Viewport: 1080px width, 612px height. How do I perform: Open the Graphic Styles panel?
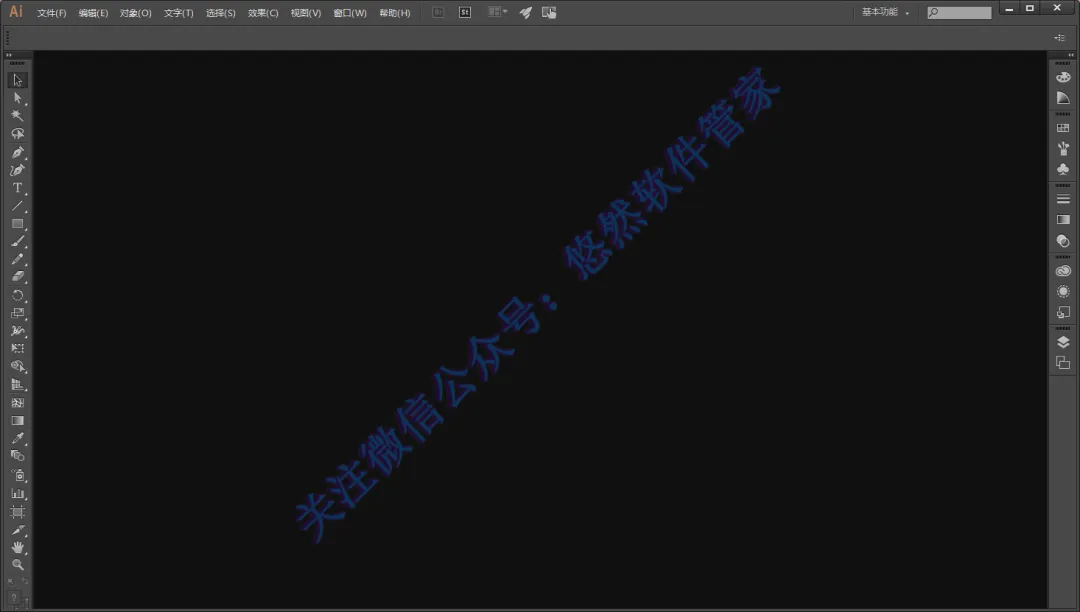(1063, 313)
